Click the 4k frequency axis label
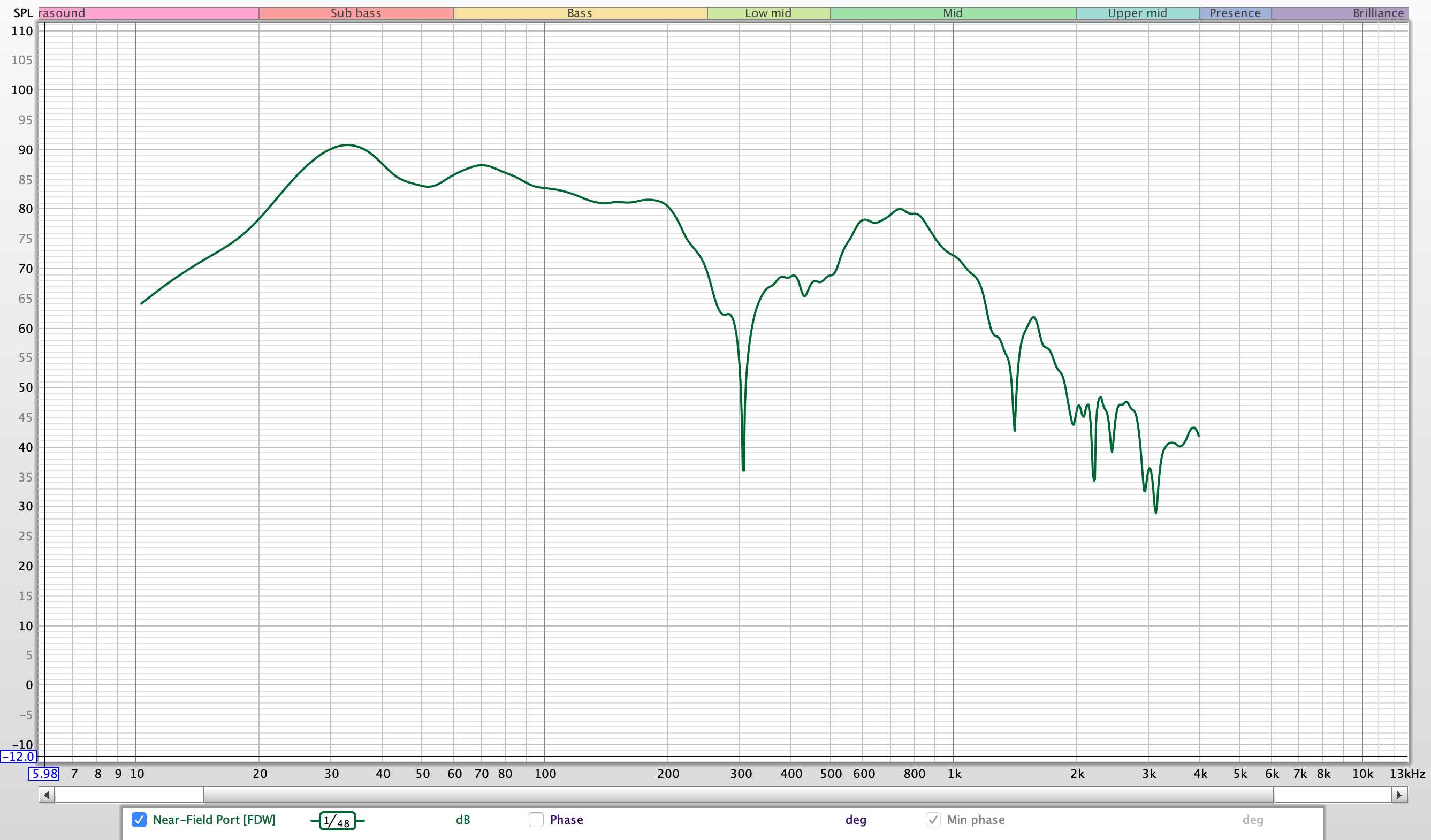 1200,774
